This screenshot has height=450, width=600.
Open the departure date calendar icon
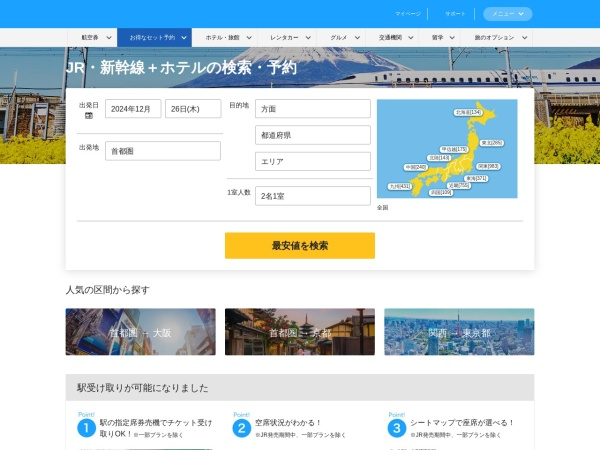tap(89, 115)
